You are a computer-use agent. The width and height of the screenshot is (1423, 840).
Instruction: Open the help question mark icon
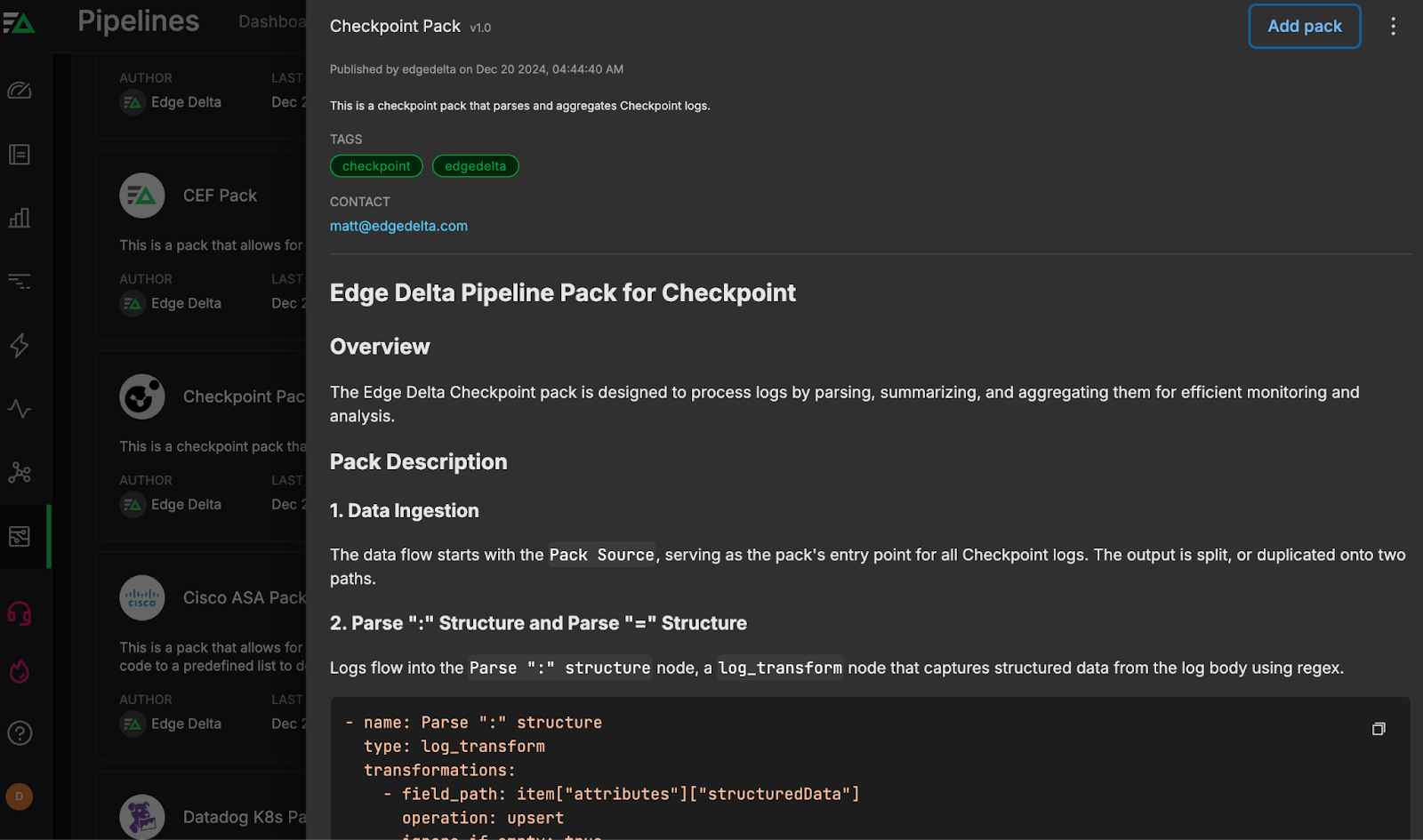[x=20, y=733]
